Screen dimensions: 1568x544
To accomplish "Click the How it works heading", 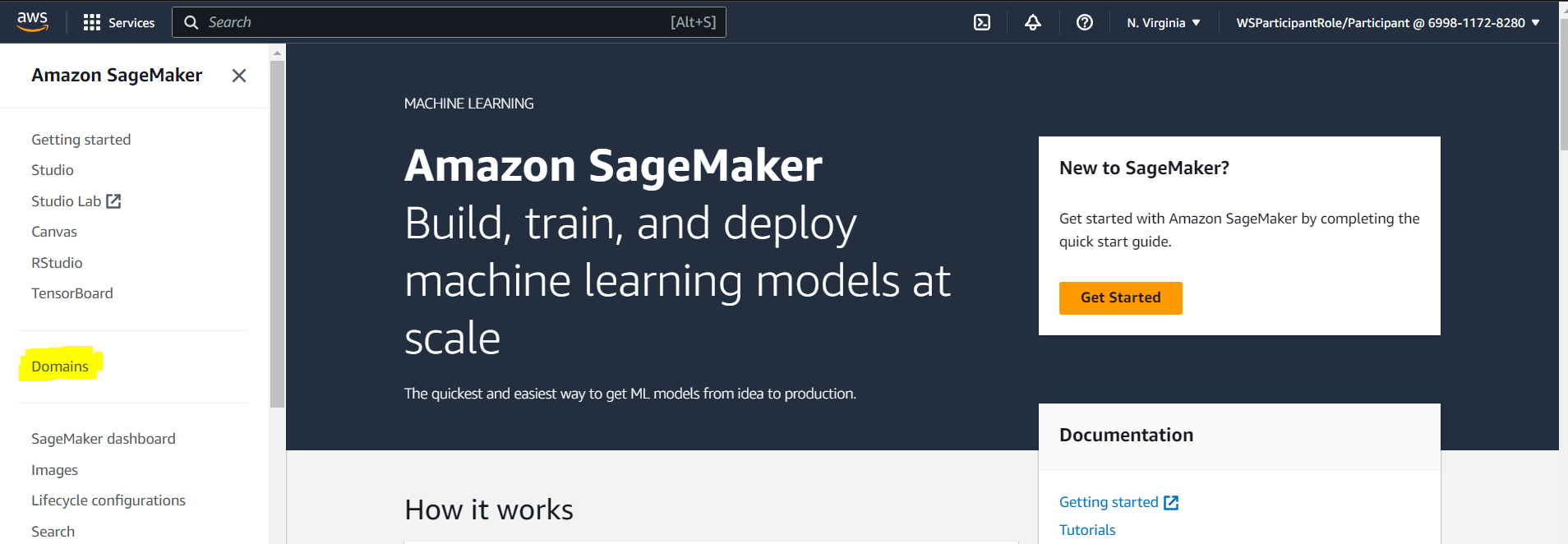I will pos(489,510).
